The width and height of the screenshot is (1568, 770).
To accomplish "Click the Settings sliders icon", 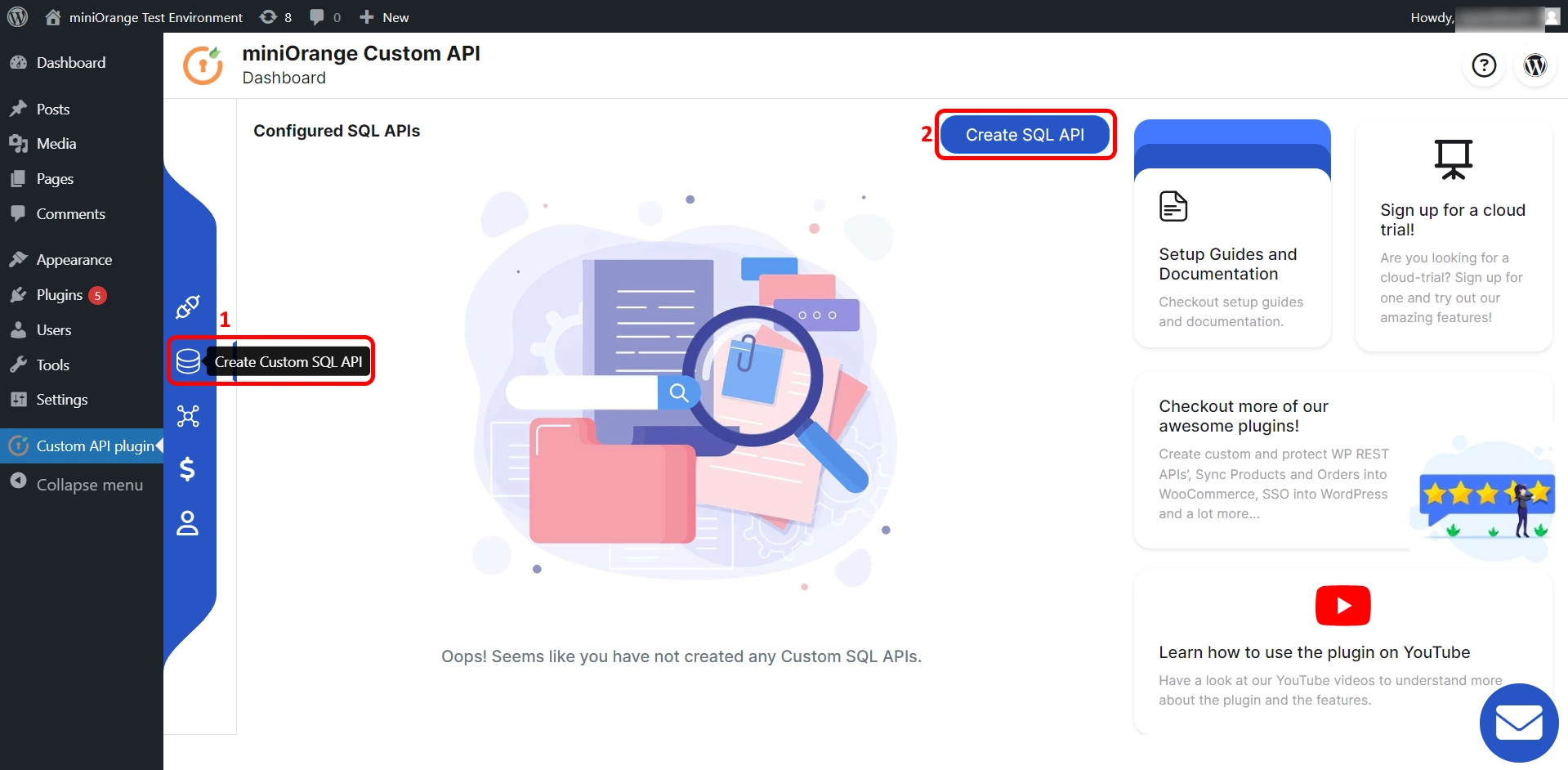I will [x=18, y=400].
